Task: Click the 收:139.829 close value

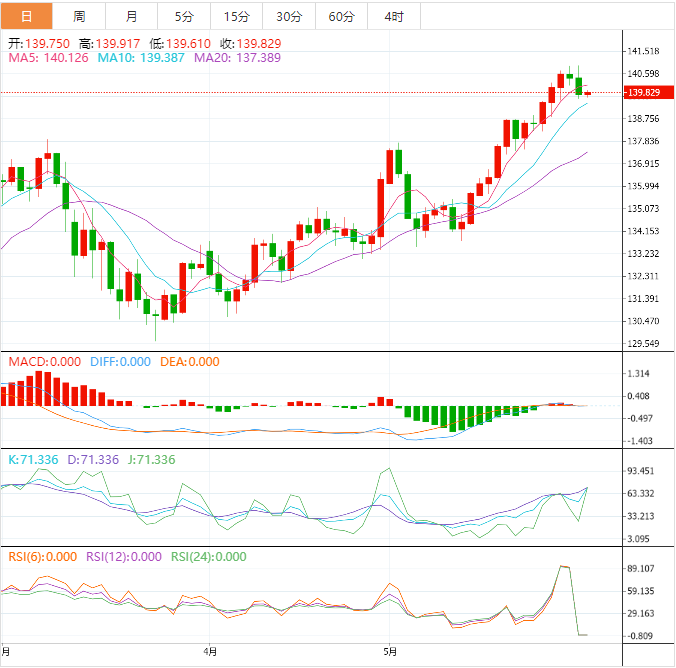Action: pyautogui.click(x=250, y=44)
